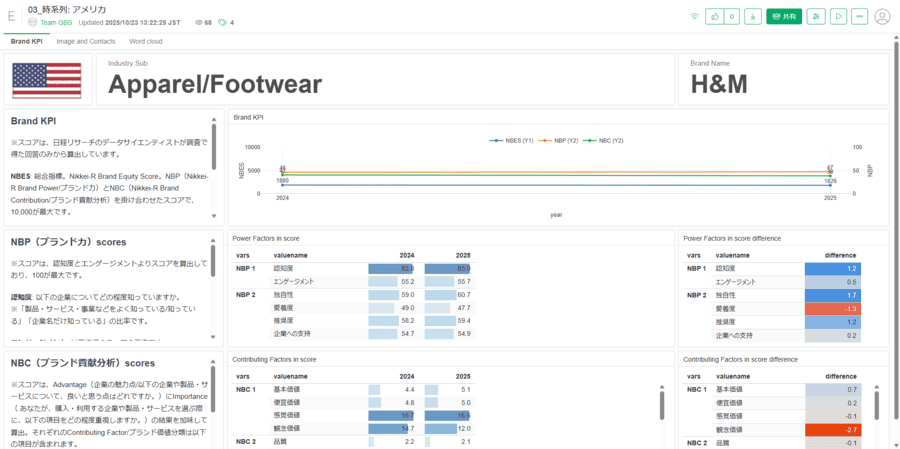Click the green 共有 share button

pos(784,17)
